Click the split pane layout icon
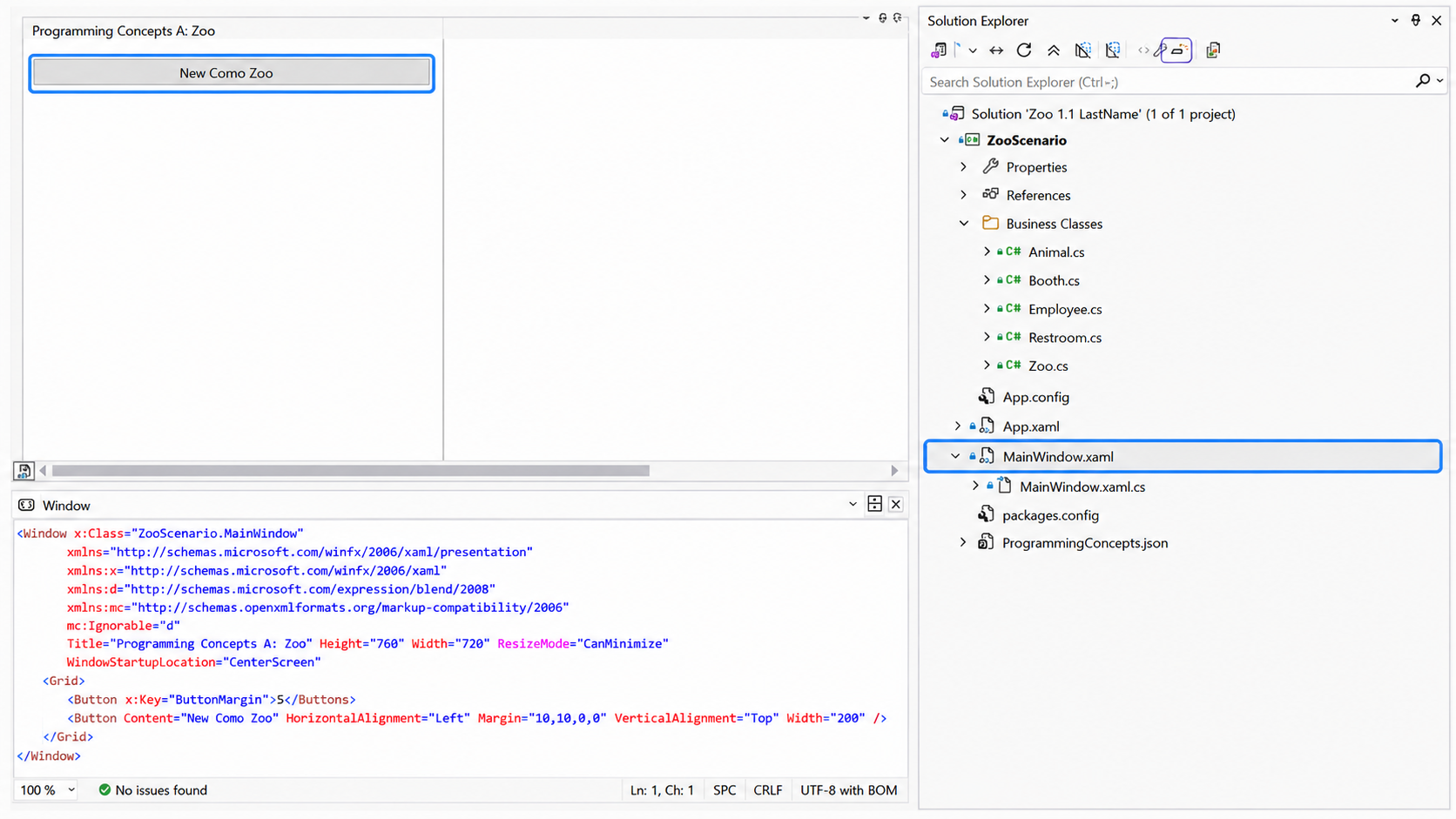 pos(875,504)
